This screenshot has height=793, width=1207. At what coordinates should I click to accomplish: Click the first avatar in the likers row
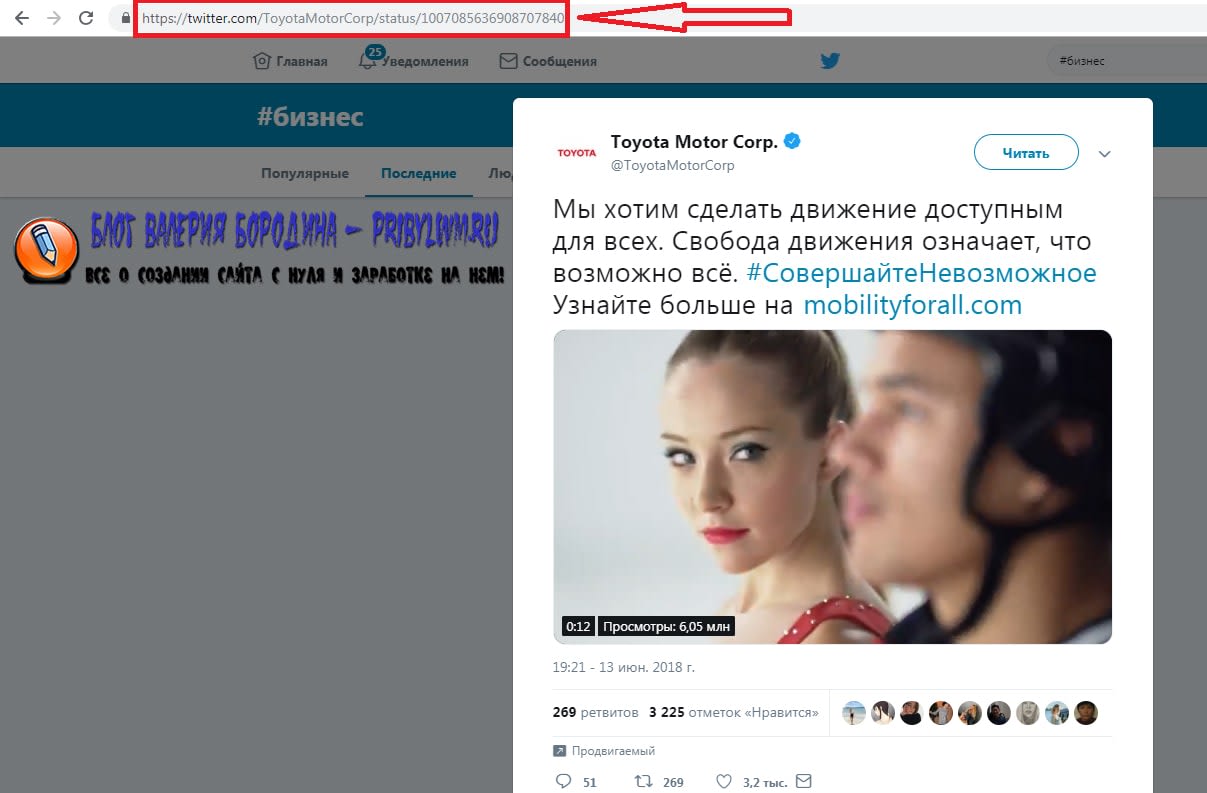pyautogui.click(x=854, y=713)
